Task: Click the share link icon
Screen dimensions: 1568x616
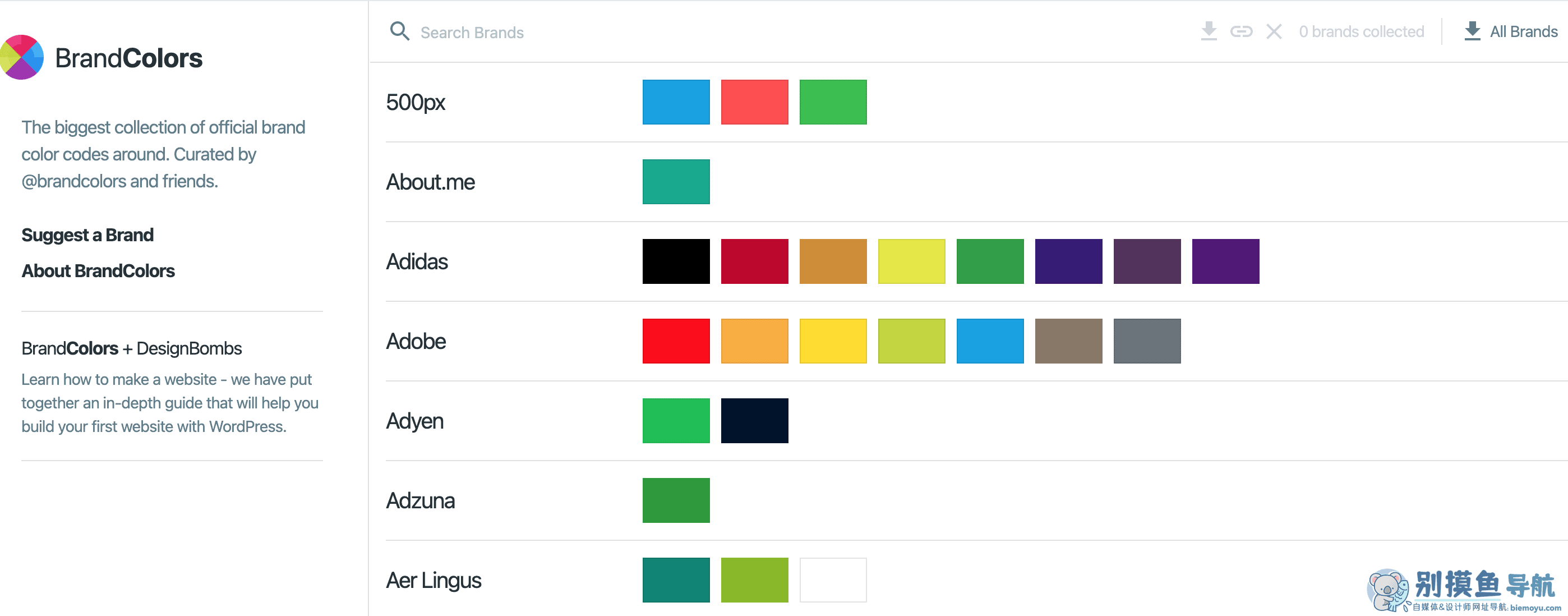Action: (x=1241, y=31)
